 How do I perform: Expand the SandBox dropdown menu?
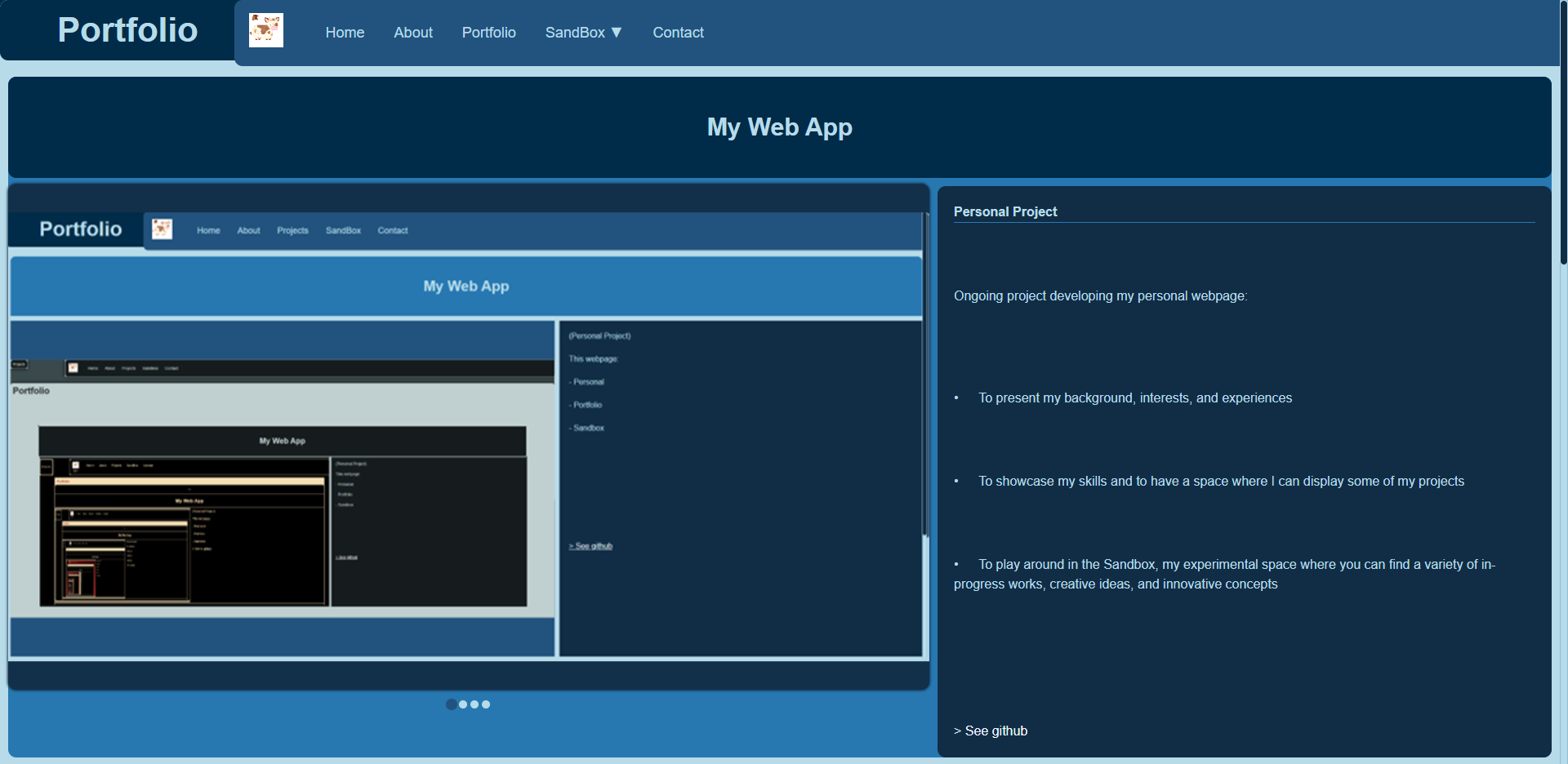[583, 33]
